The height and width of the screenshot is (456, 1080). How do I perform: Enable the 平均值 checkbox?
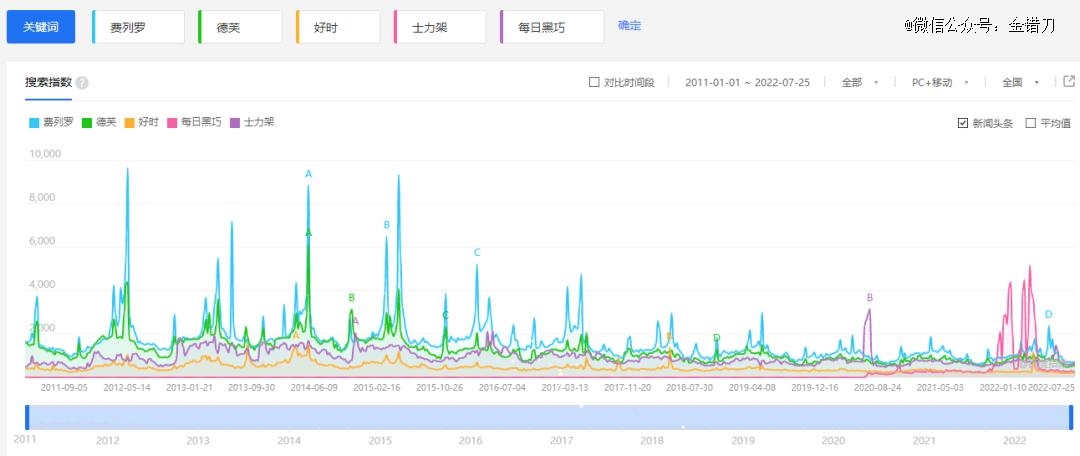[1031, 123]
